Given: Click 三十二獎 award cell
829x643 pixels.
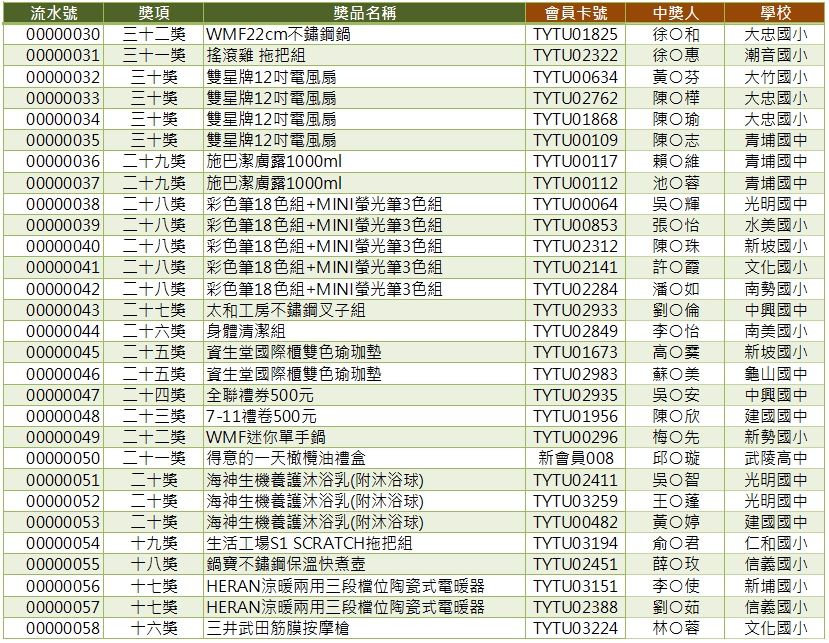Looking at the screenshot, I should [154, 34].
